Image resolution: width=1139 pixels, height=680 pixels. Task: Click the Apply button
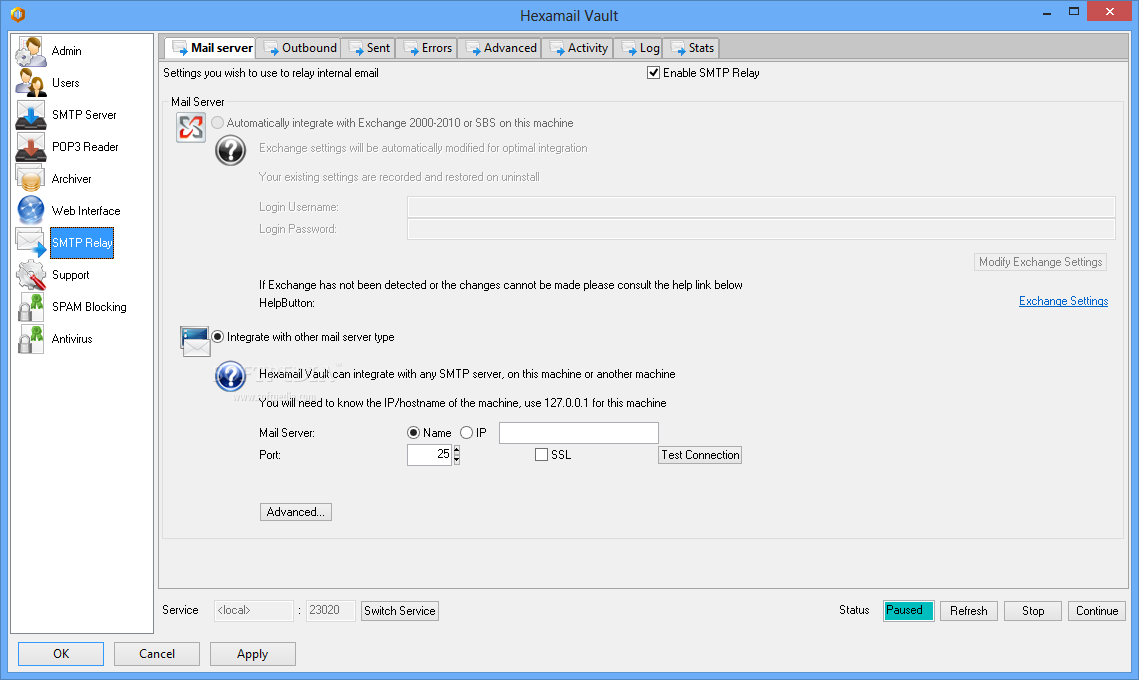click(x=253, y=654)
